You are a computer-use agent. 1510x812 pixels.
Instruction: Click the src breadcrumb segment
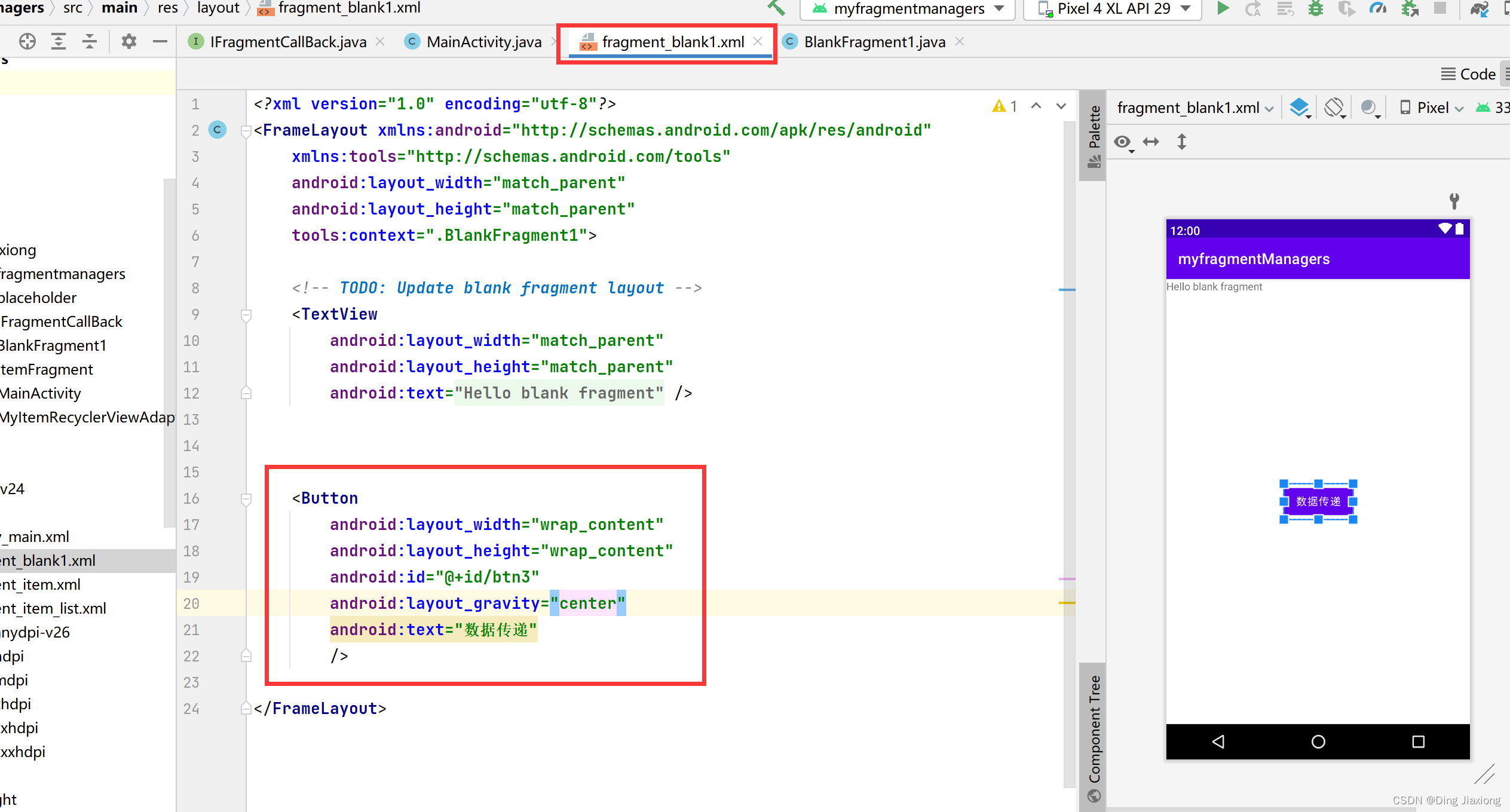click(73, 8)
